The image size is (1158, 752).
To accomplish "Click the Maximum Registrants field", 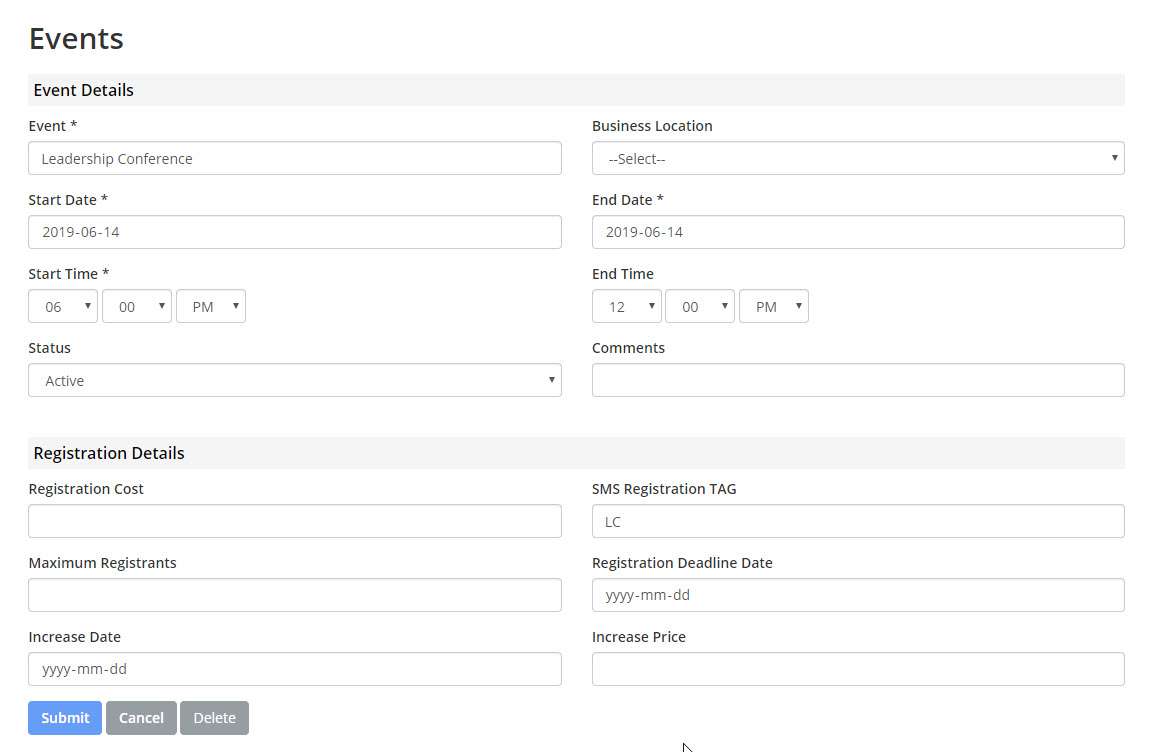I will [x=295, y=595].
